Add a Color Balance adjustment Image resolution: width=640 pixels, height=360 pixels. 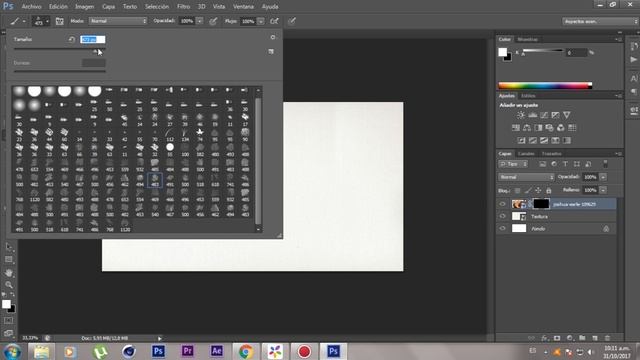pyautogui.click(x=527, y=128)
